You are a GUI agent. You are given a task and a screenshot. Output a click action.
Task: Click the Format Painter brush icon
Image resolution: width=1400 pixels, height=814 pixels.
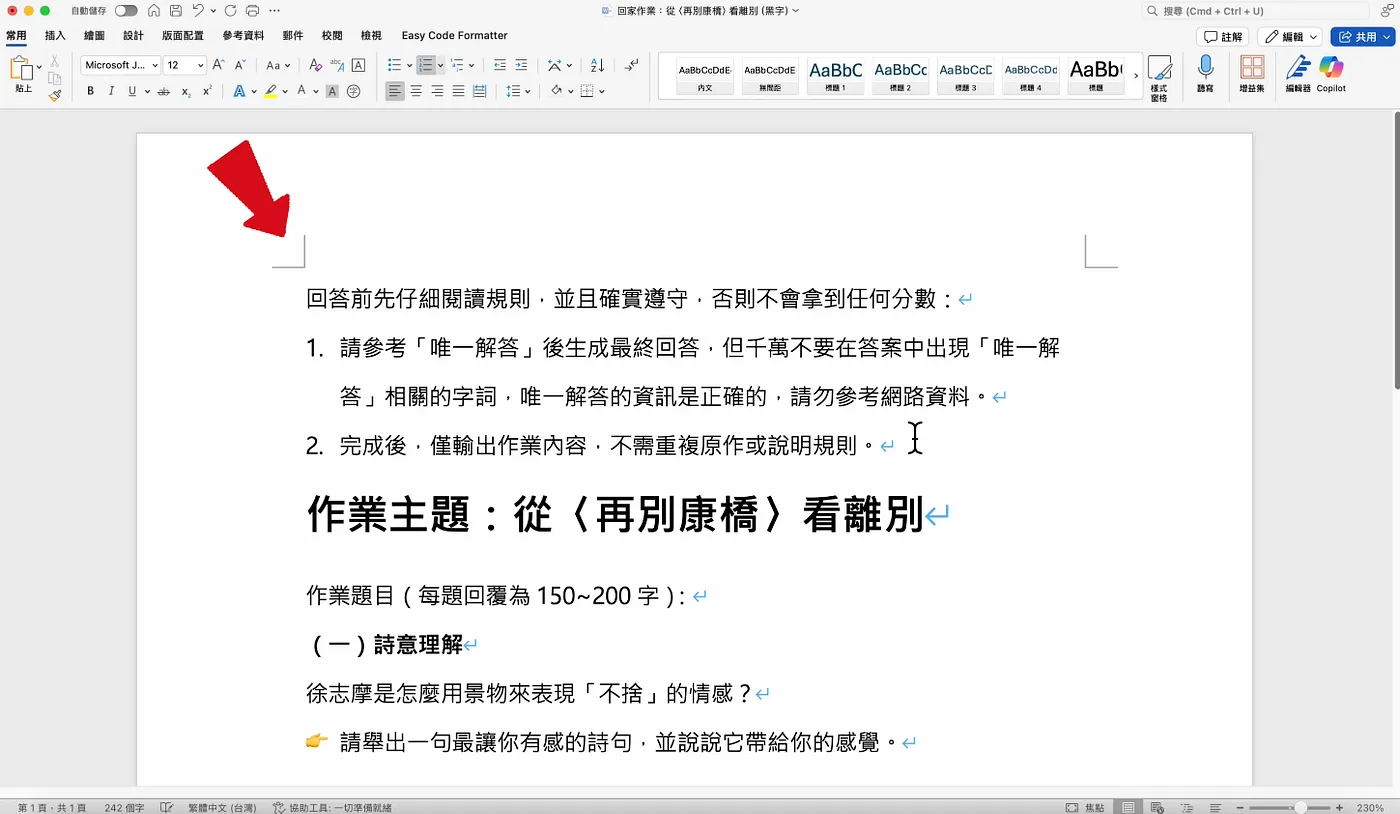(x=55, y=95)
